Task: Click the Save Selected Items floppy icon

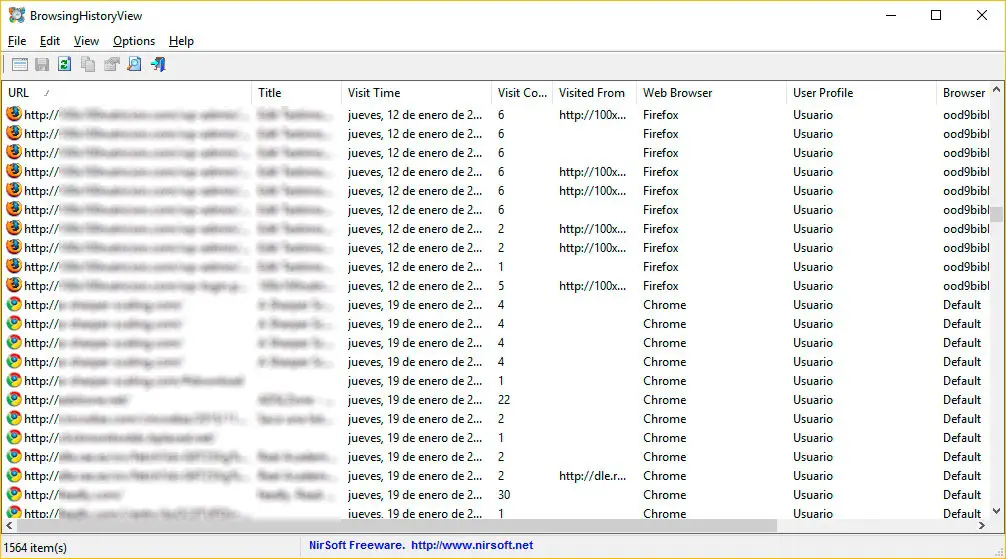Action: [42, 64]
